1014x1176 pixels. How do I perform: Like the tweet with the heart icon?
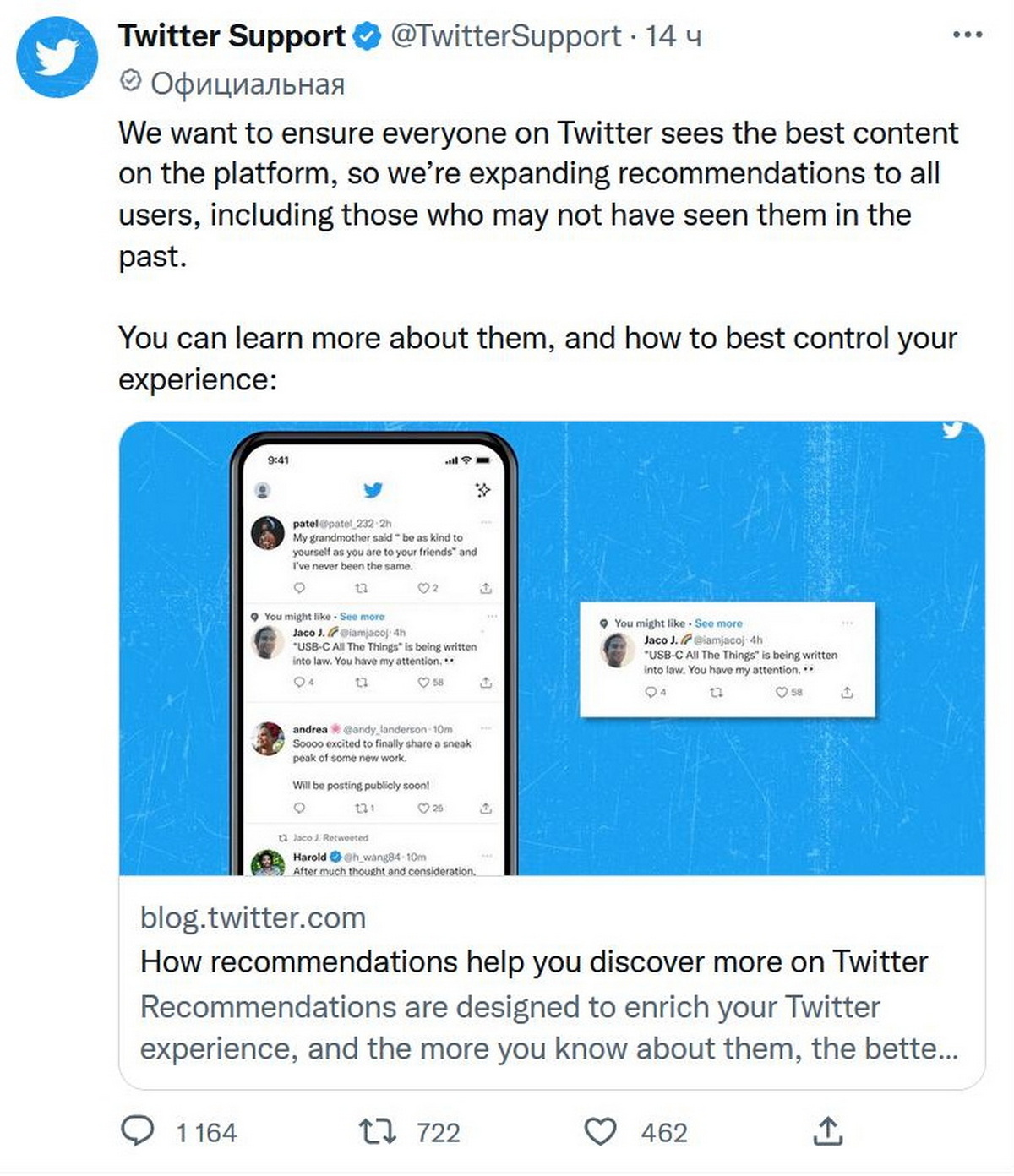(x=601, y=1131)
